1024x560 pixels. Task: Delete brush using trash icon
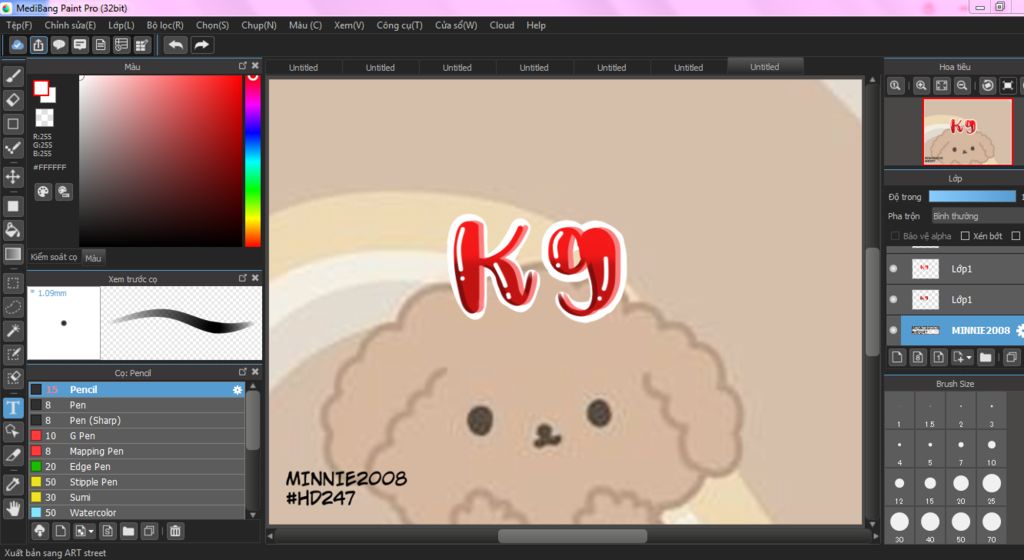point(175,531)
